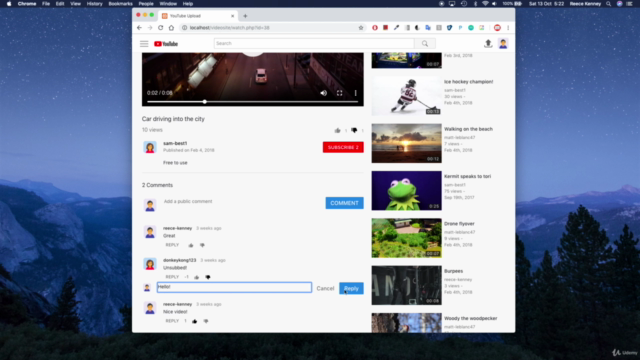The width and height of the screenshot is (640, 360).
Task: Click the YouTube logo
Action: [x=166, y=44]
